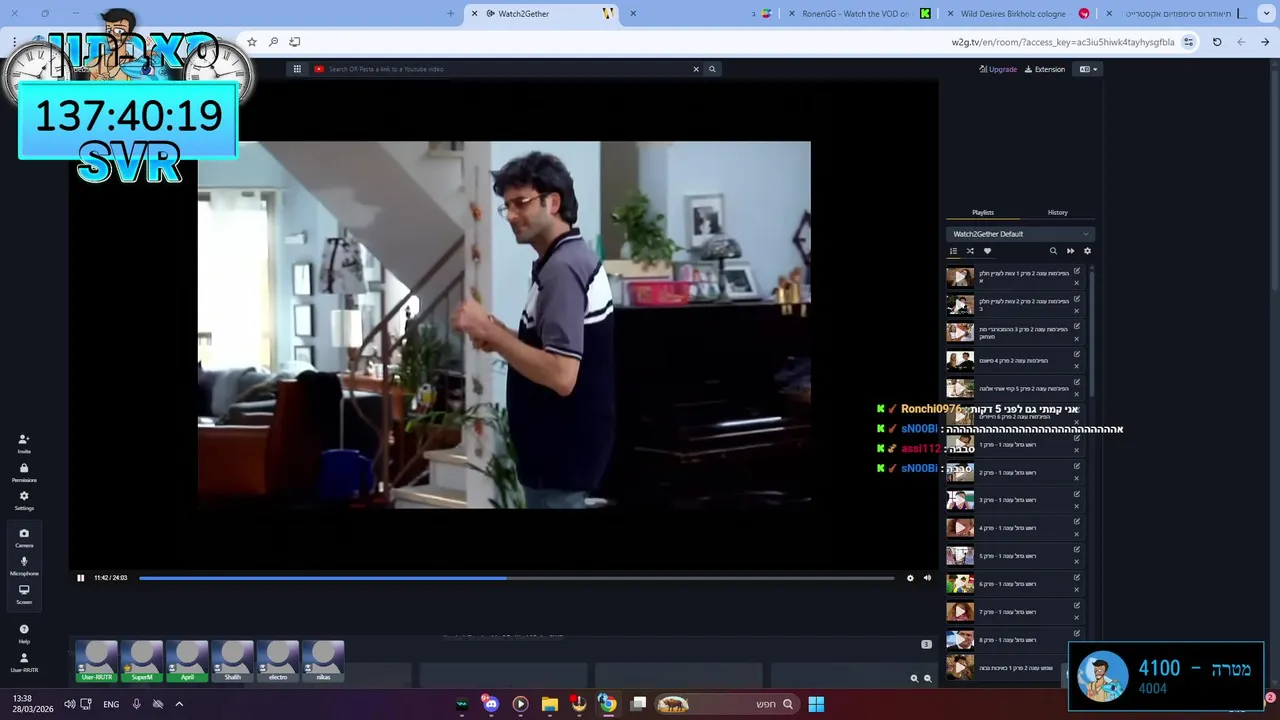
Task: Click the taskbar search box
Action: tap(726, 704)
